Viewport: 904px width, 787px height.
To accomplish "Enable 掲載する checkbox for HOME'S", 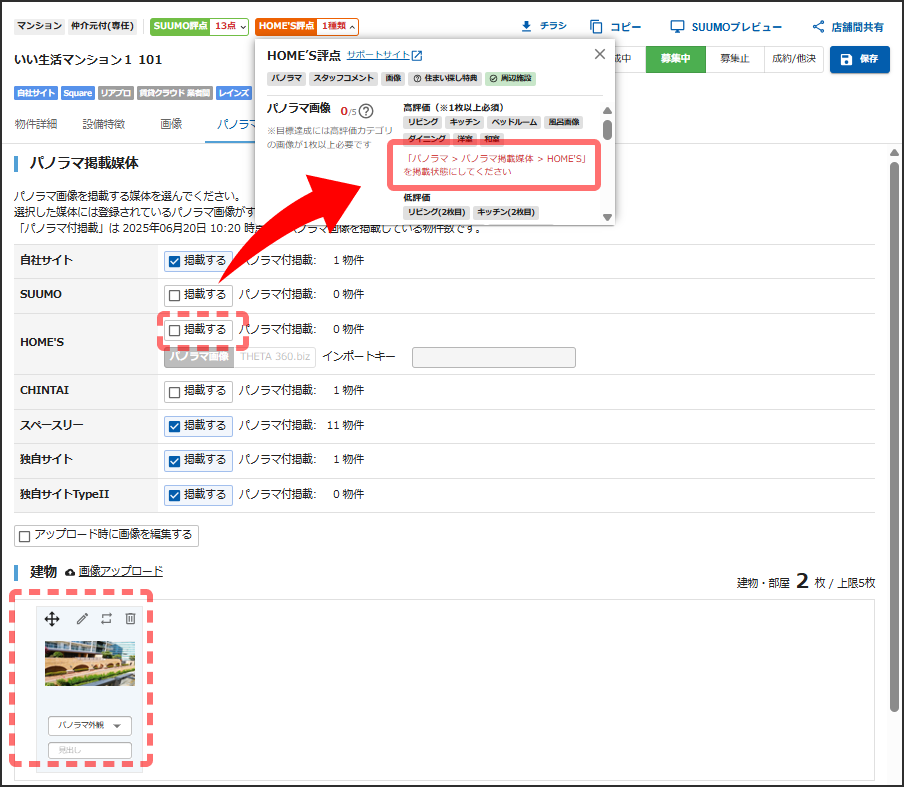I will click(174, 330).
